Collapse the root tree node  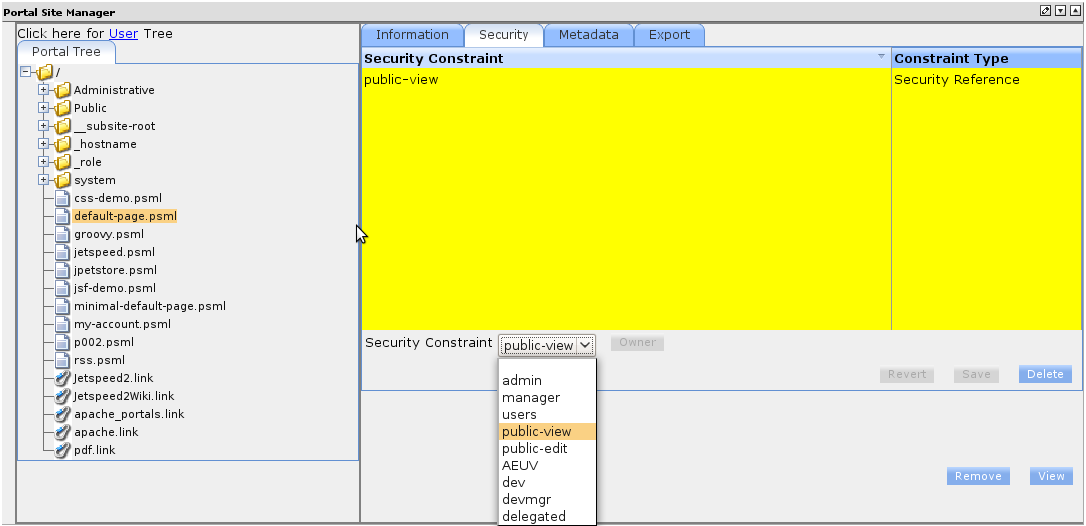tap(26, 72)
